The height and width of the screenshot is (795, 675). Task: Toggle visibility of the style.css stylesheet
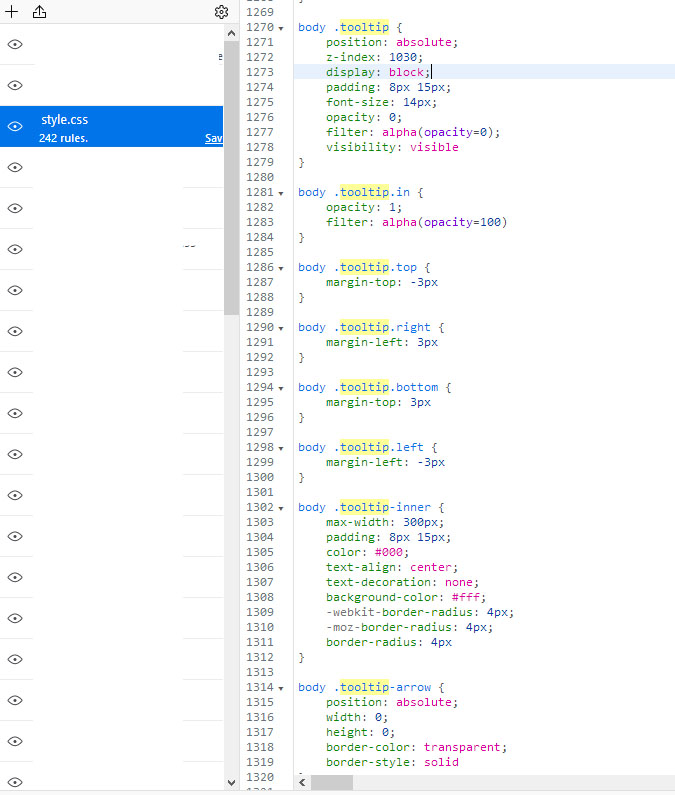(x=15, y=126)
